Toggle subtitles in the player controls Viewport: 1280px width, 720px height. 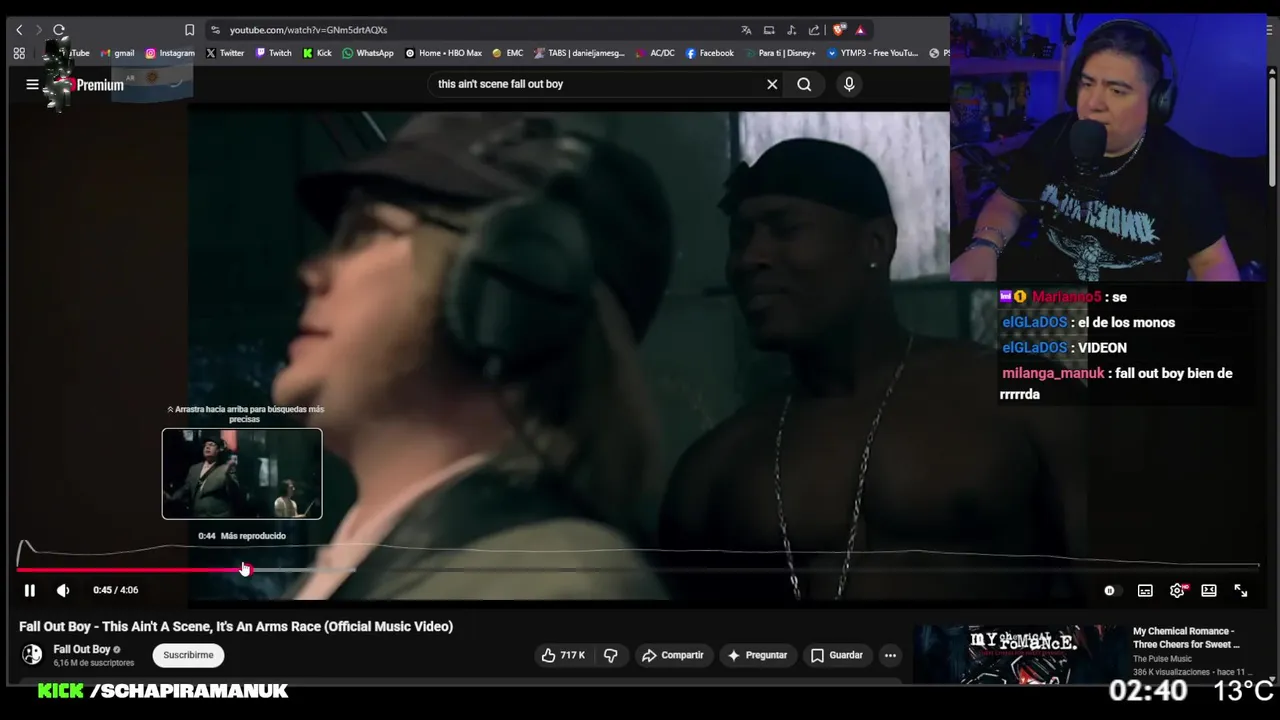(x=1145, y=591)
